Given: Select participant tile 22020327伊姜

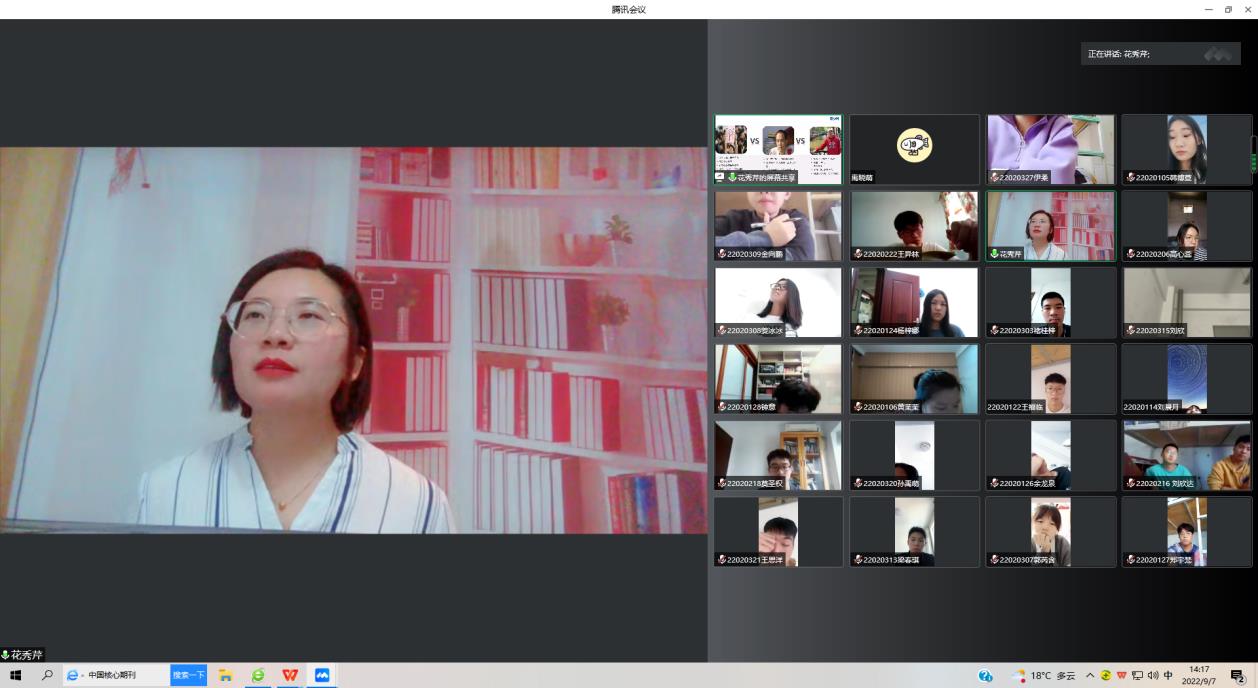Looking at the screenshot, I should [x=1051, y=149].
